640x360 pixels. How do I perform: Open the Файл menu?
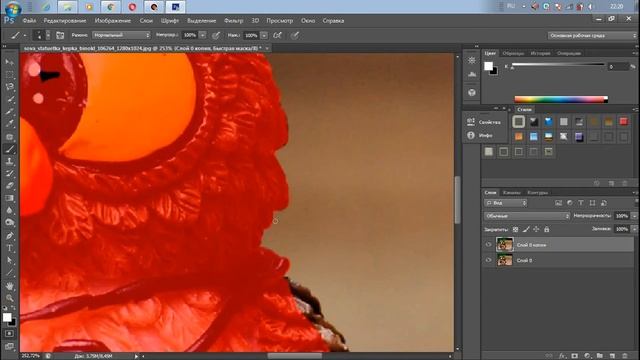[29, 20]
